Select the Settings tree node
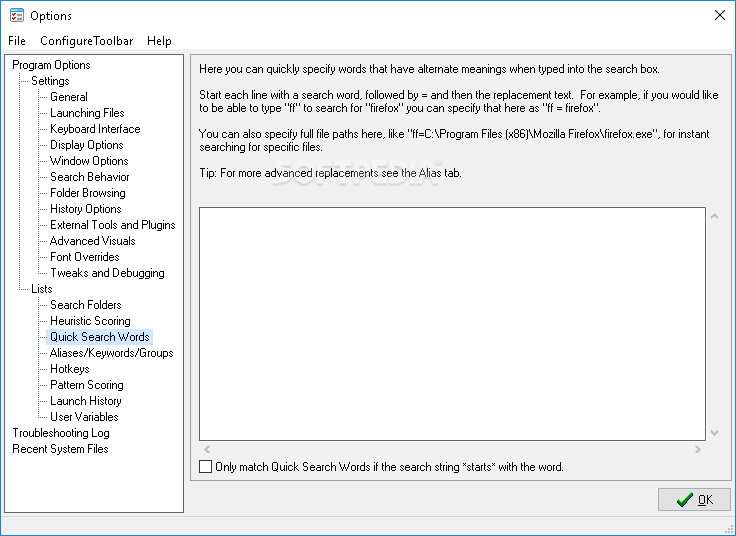Screen dimensions: 736x536 point(50,81)
